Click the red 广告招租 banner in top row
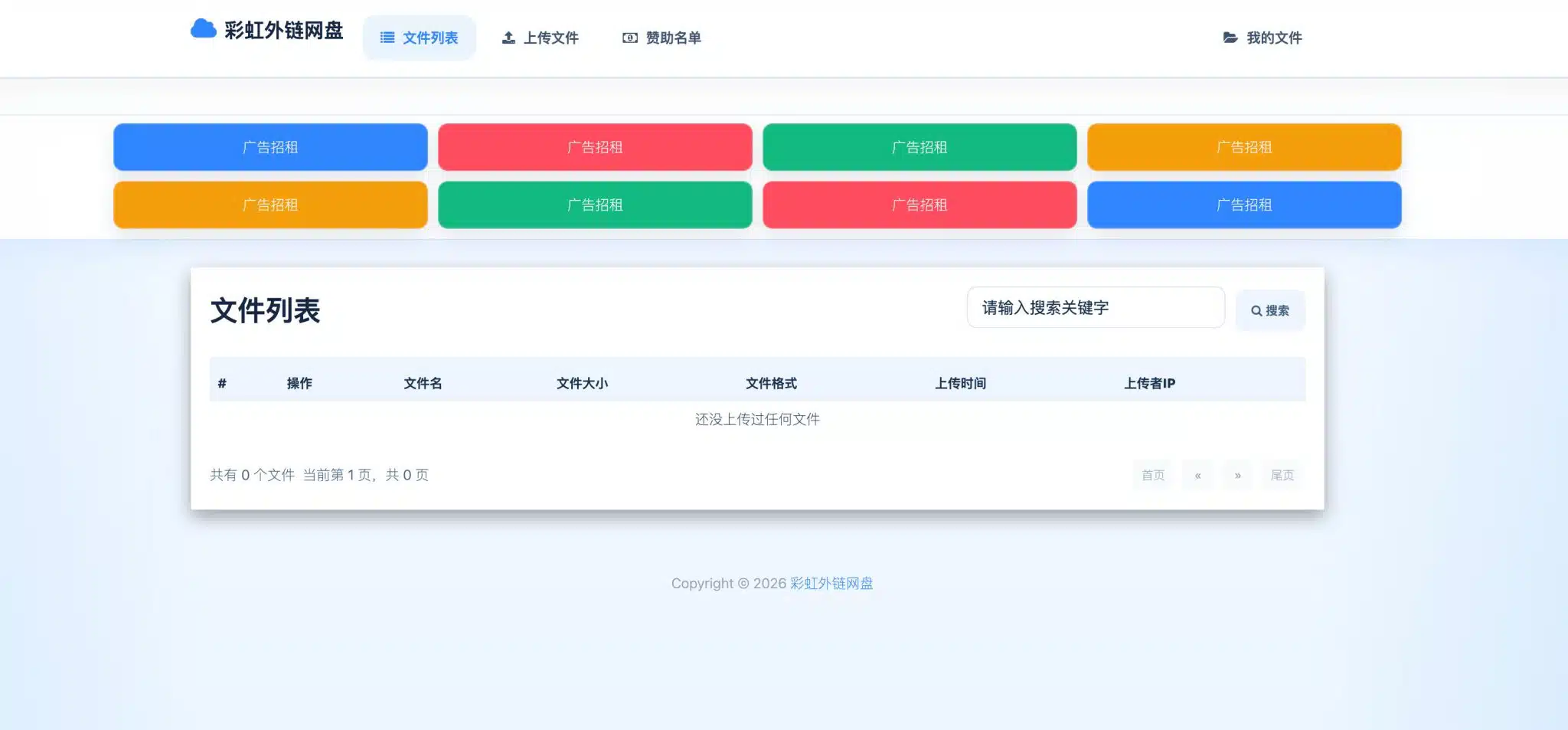 coord(595,147)
